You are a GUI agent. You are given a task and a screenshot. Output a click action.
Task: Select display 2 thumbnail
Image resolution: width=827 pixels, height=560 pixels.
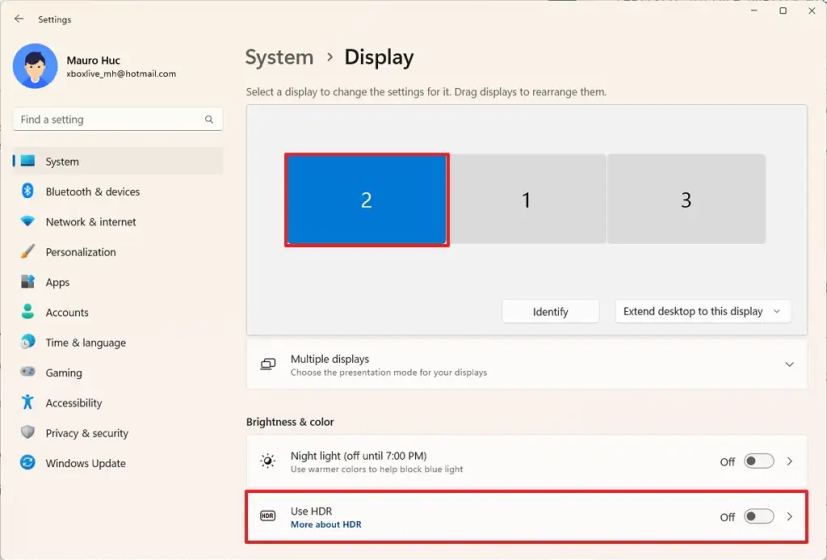tap(367, 200)
